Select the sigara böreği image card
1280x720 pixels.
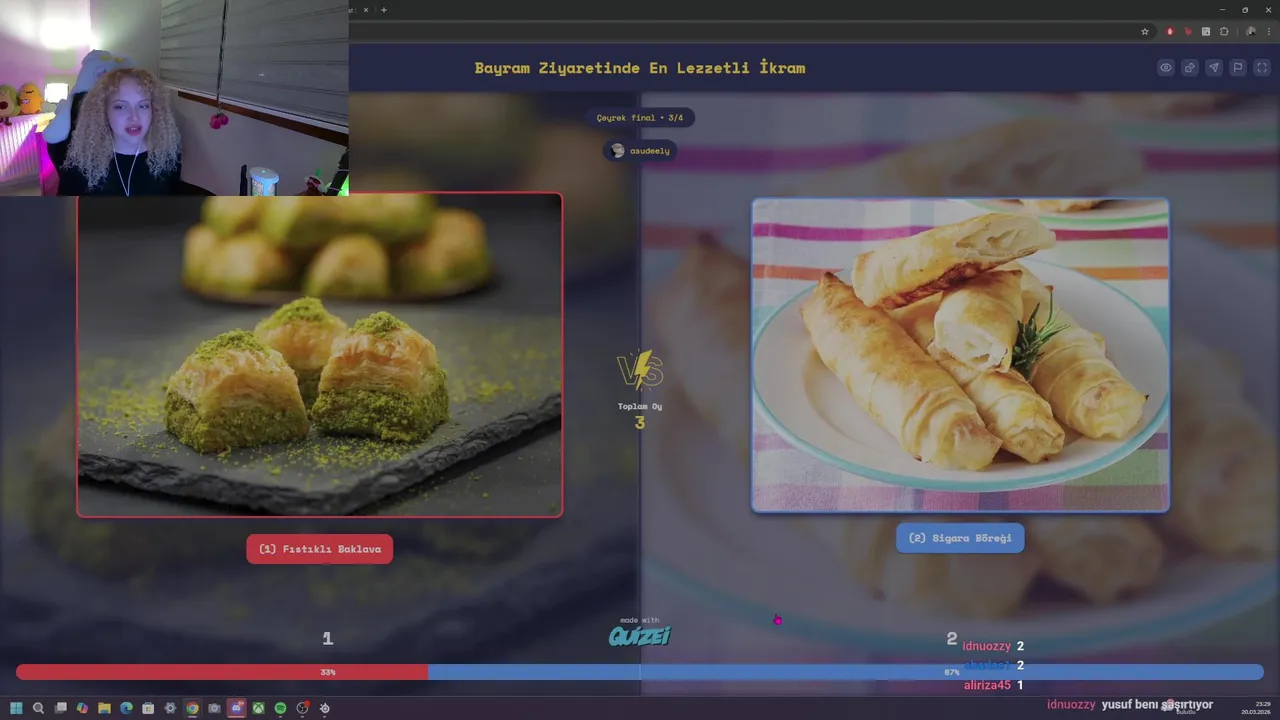pyautogui.click(x=960, y=355)
